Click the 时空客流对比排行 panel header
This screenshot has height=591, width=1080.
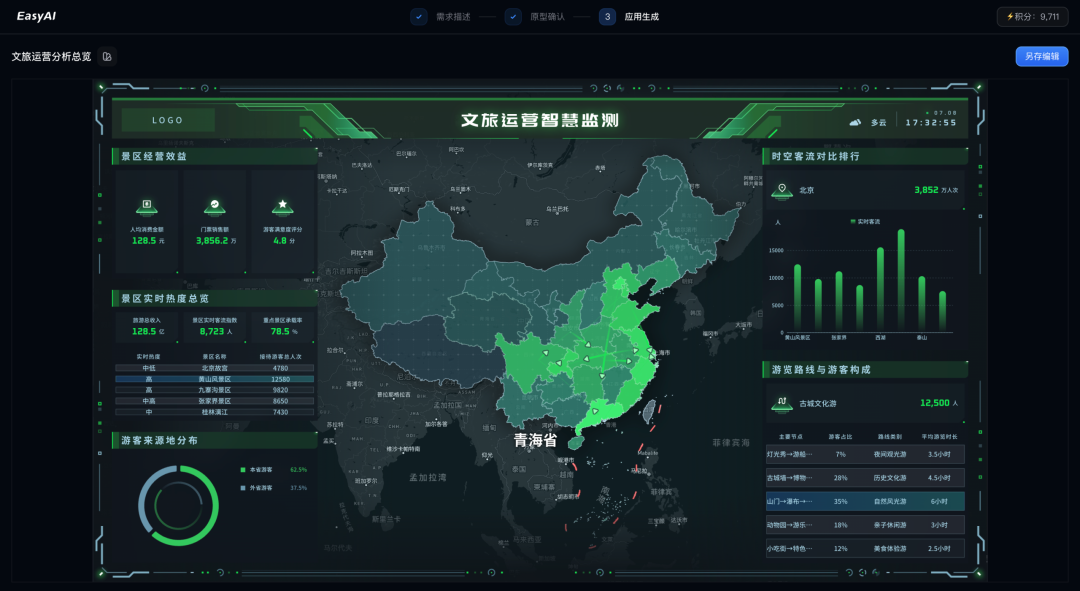click(865, 156)
